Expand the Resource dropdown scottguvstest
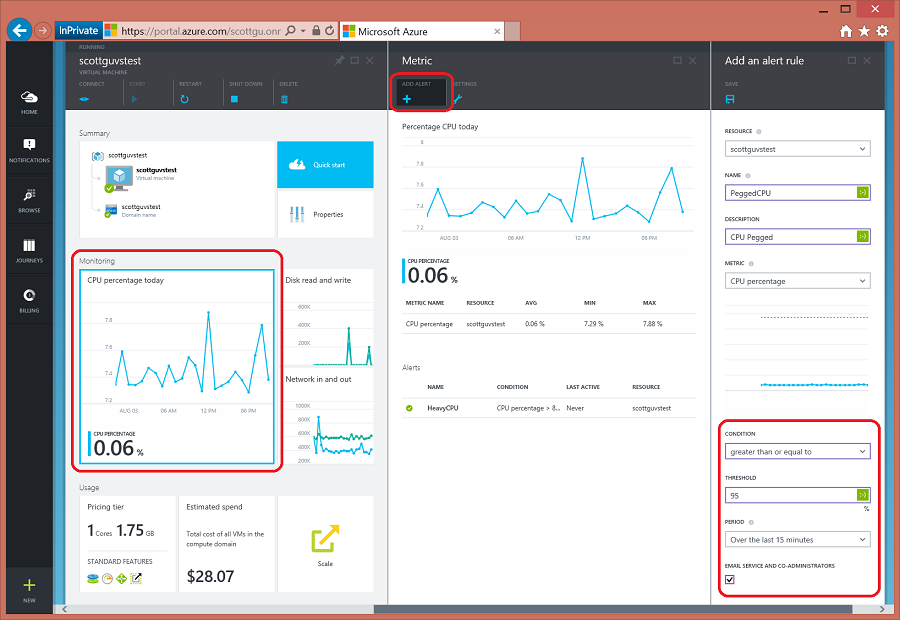Viewport: 900px width, 620px height. pyautogui.click(x=797, y=149)
